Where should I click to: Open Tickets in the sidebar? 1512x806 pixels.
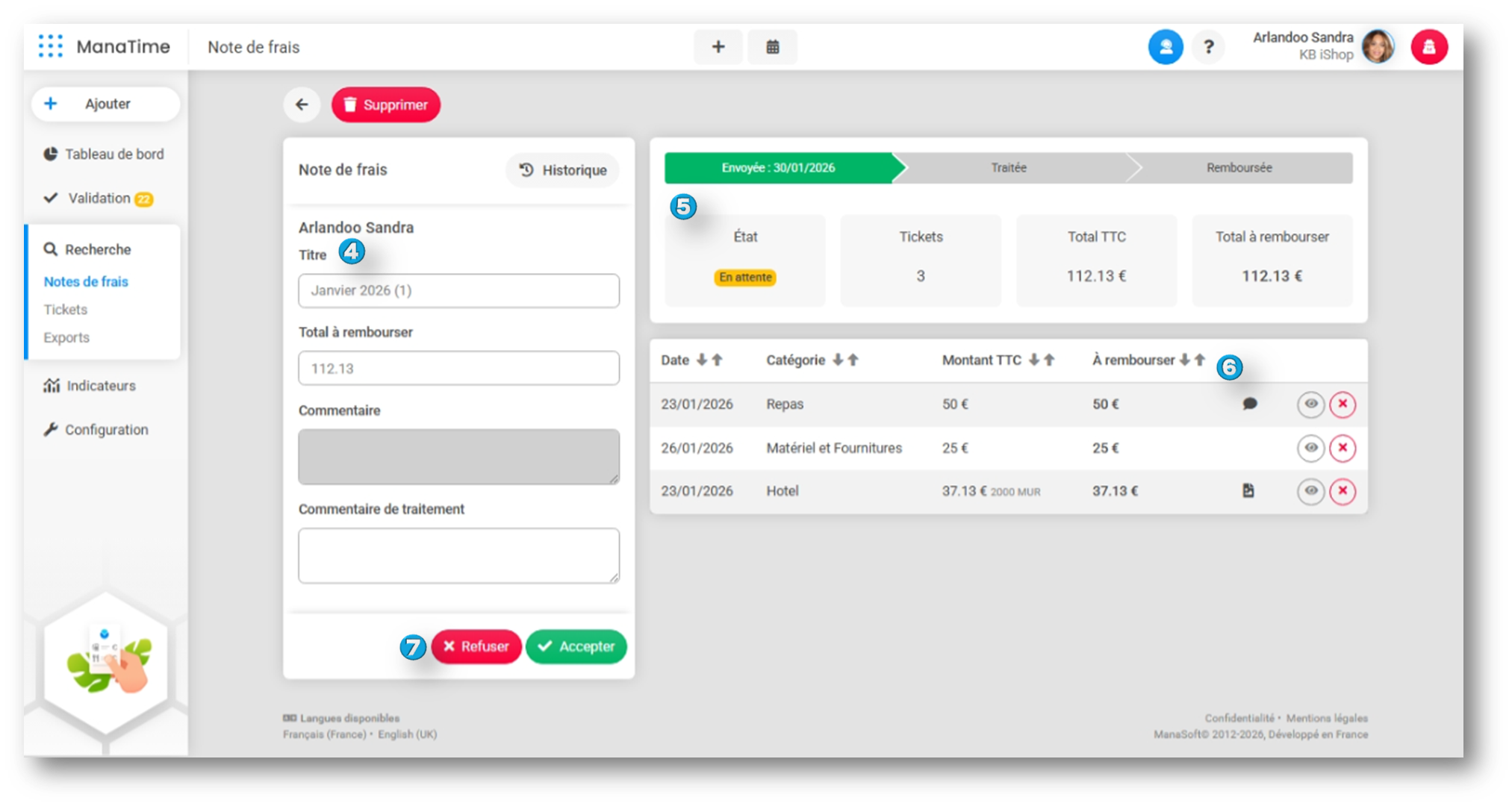click(x=66, y=309)
